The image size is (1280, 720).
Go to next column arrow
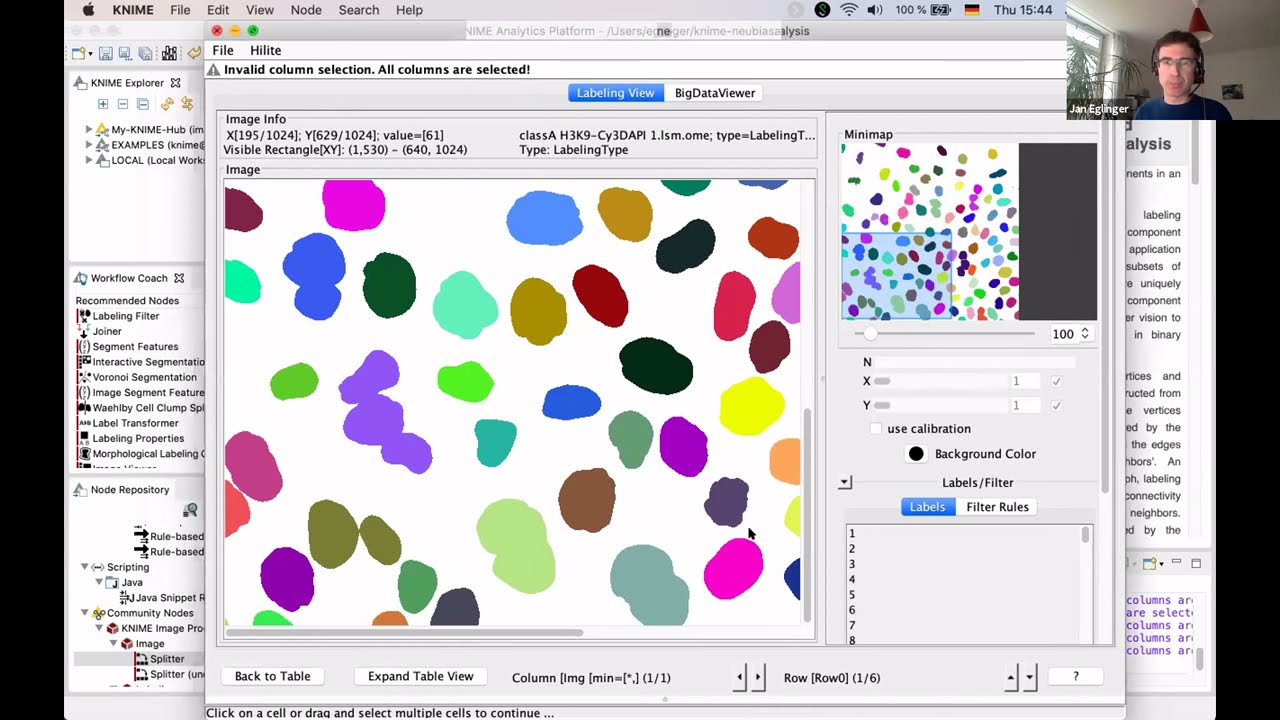coord(758,677)
